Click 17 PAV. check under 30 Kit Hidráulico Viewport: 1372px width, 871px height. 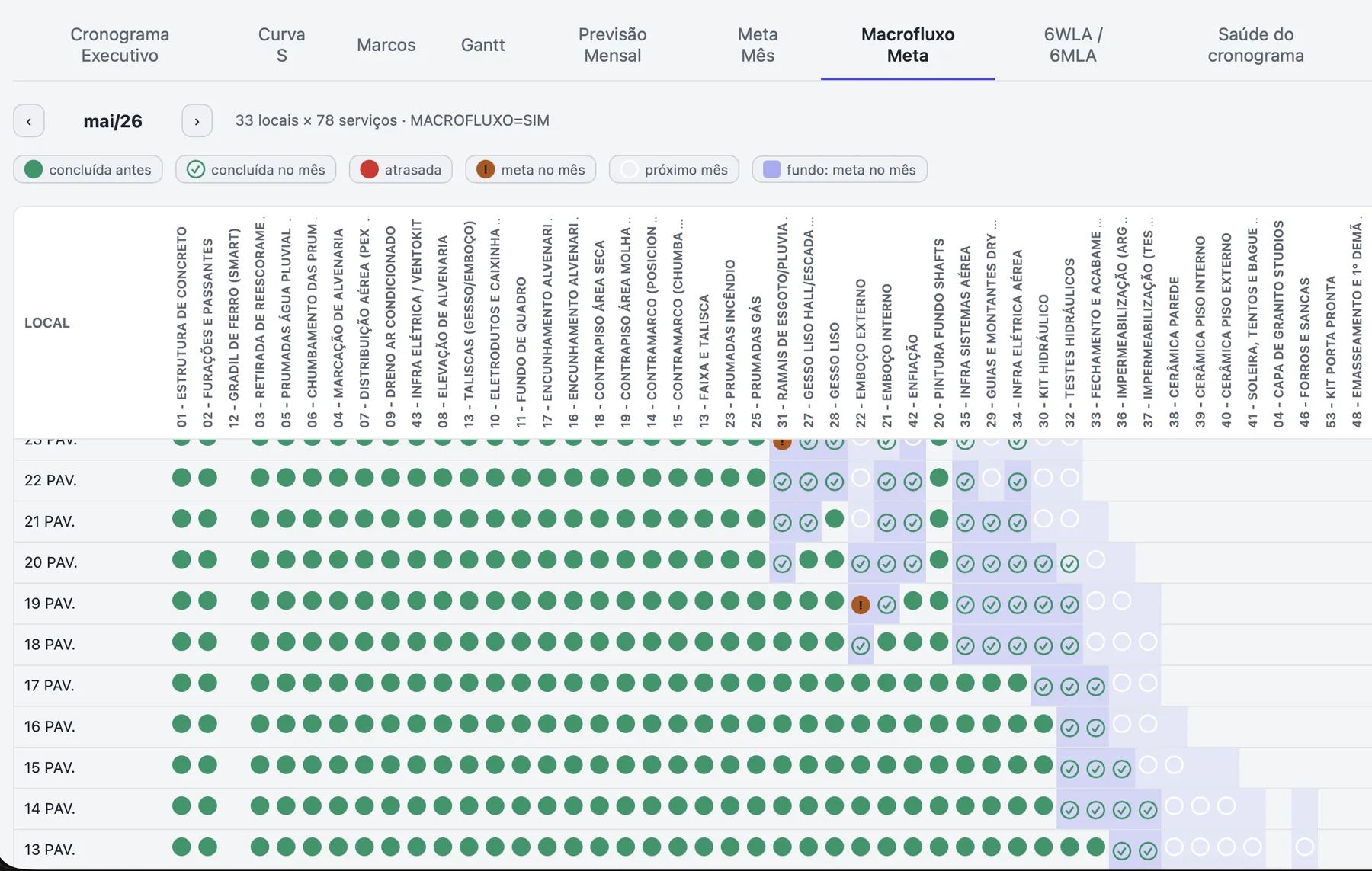pyautogui.click(x=1043, y=687)
